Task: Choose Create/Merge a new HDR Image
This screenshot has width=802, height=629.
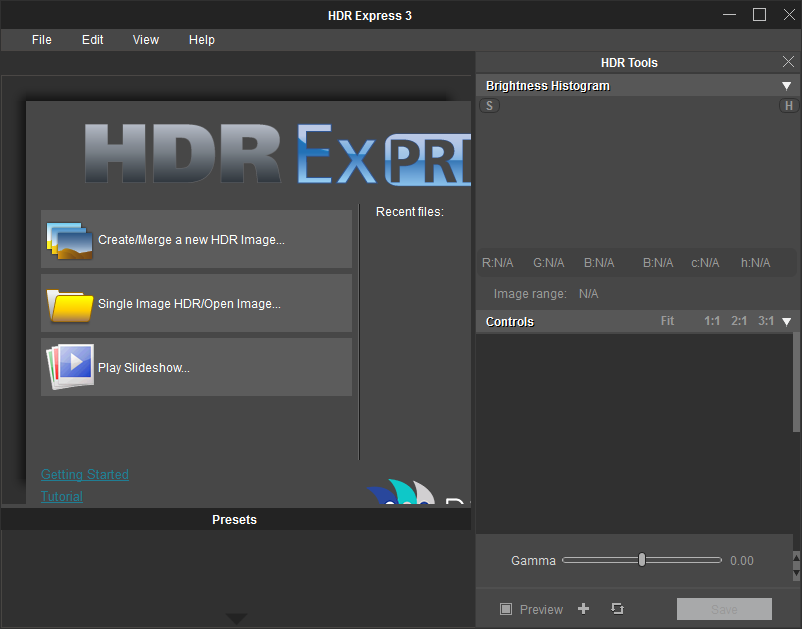Action: click(196, 239)
